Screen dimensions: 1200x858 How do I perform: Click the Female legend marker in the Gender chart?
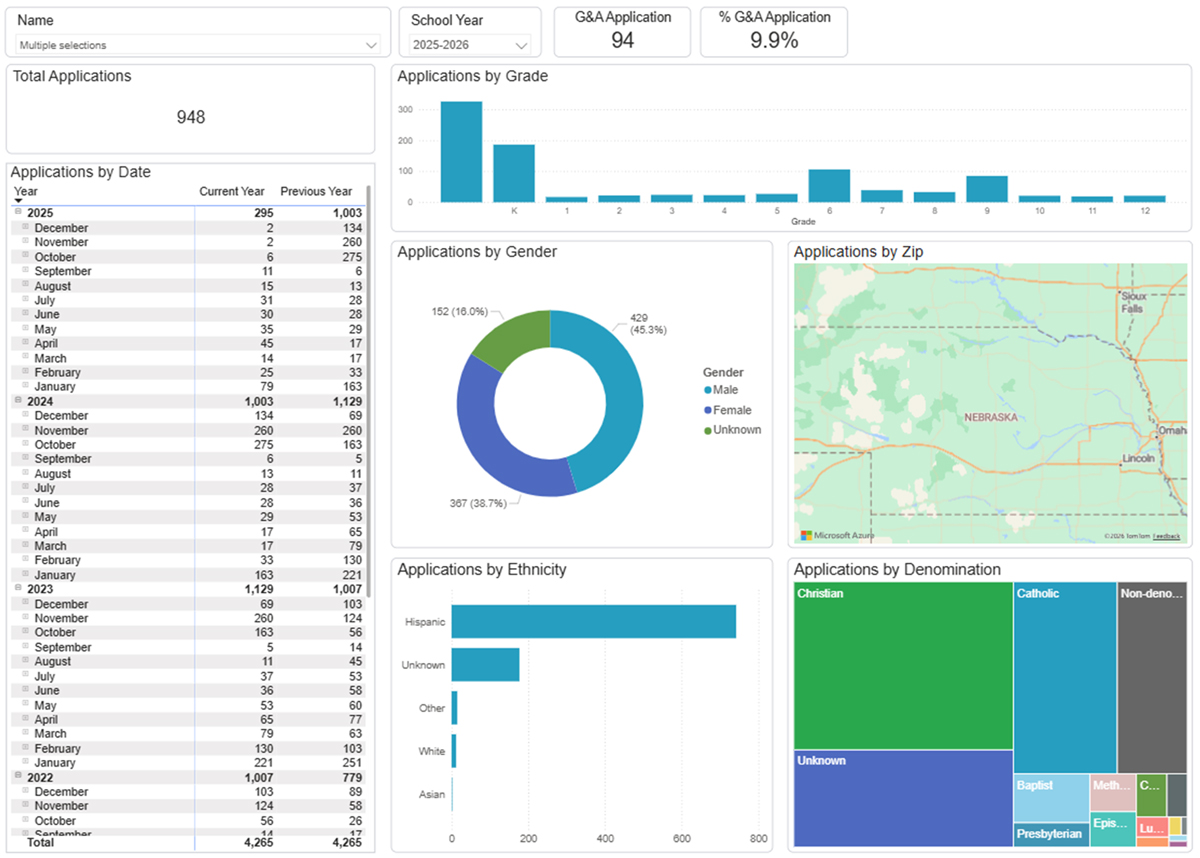708,410
